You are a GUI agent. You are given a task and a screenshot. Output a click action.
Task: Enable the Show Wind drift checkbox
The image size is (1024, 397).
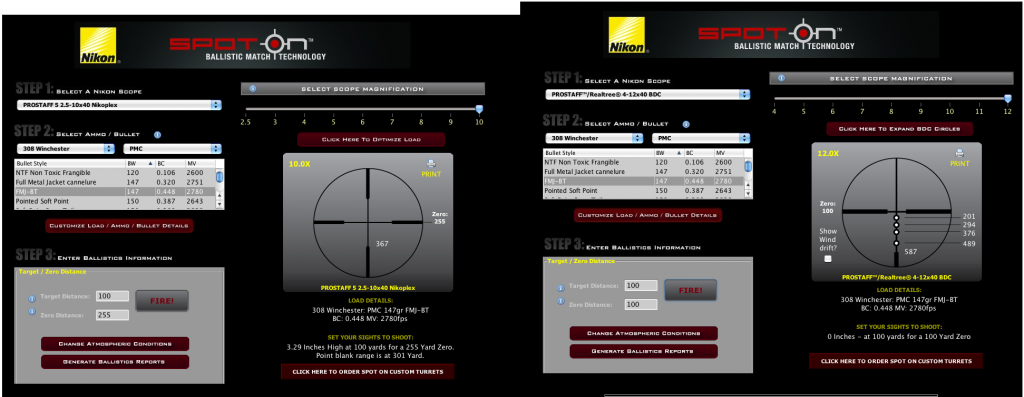point(828,259)
